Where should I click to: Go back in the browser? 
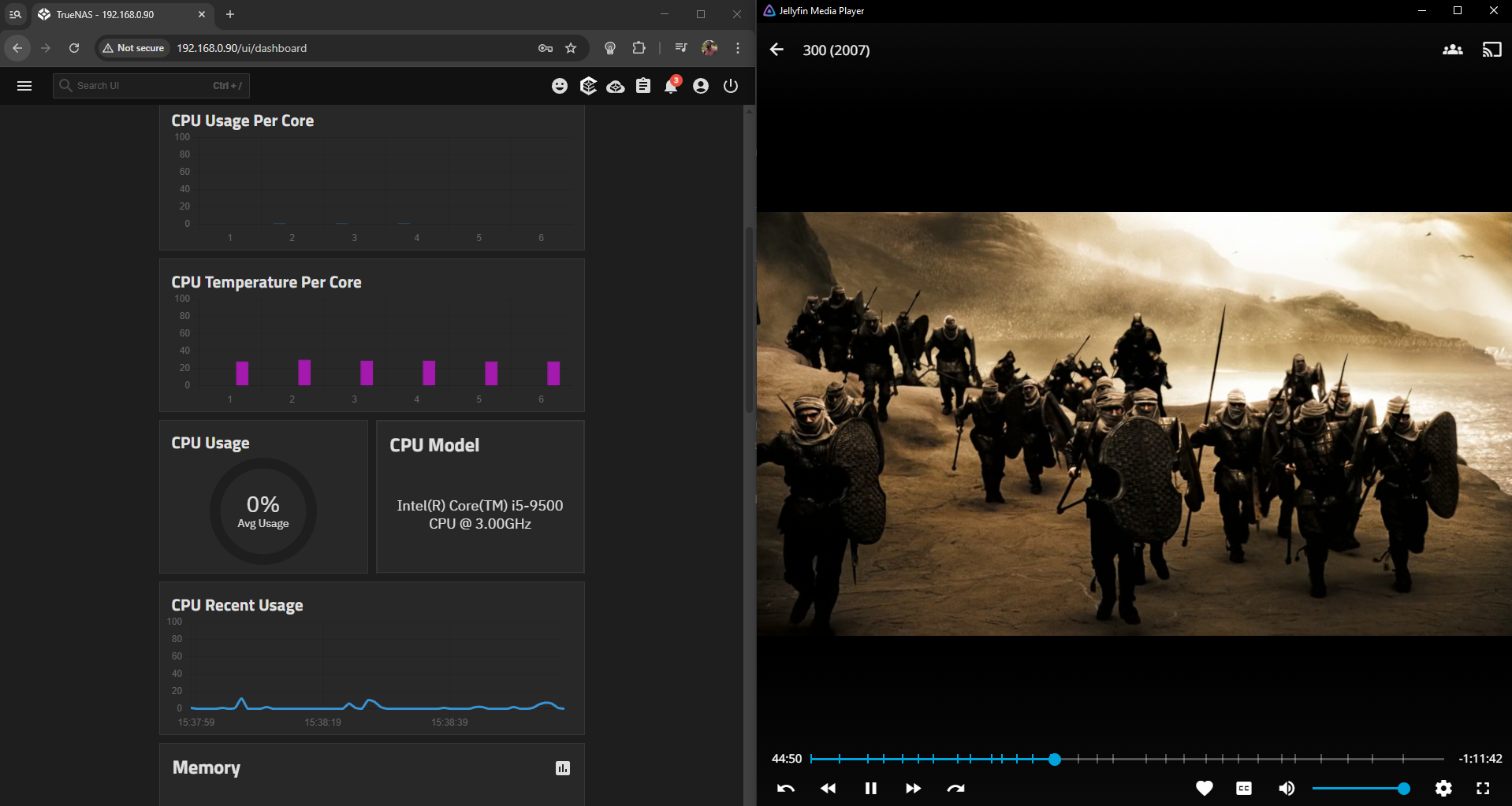click(17, 48)
